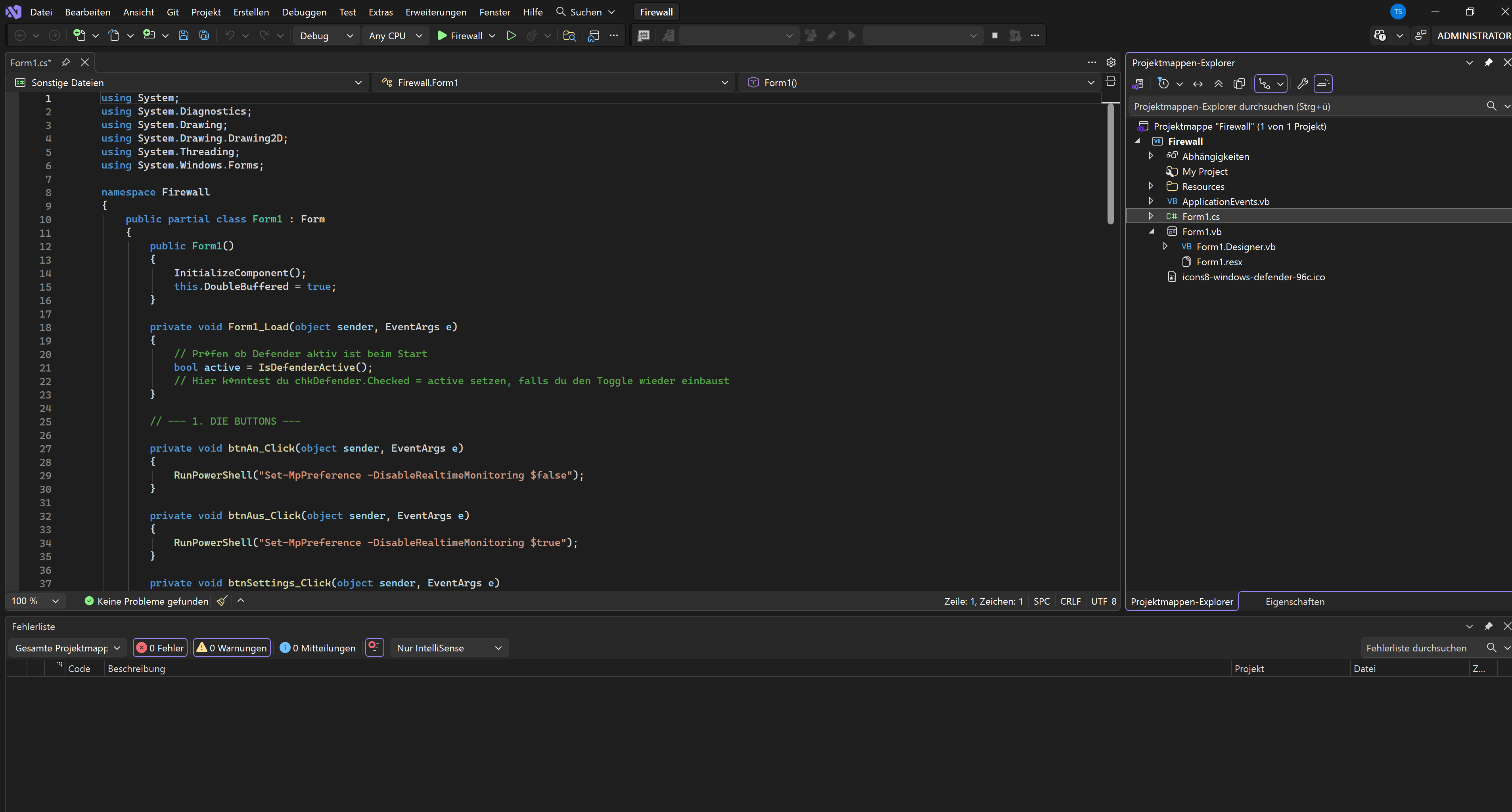
Task: Click the Suchen search button
Action: [585, 12]
